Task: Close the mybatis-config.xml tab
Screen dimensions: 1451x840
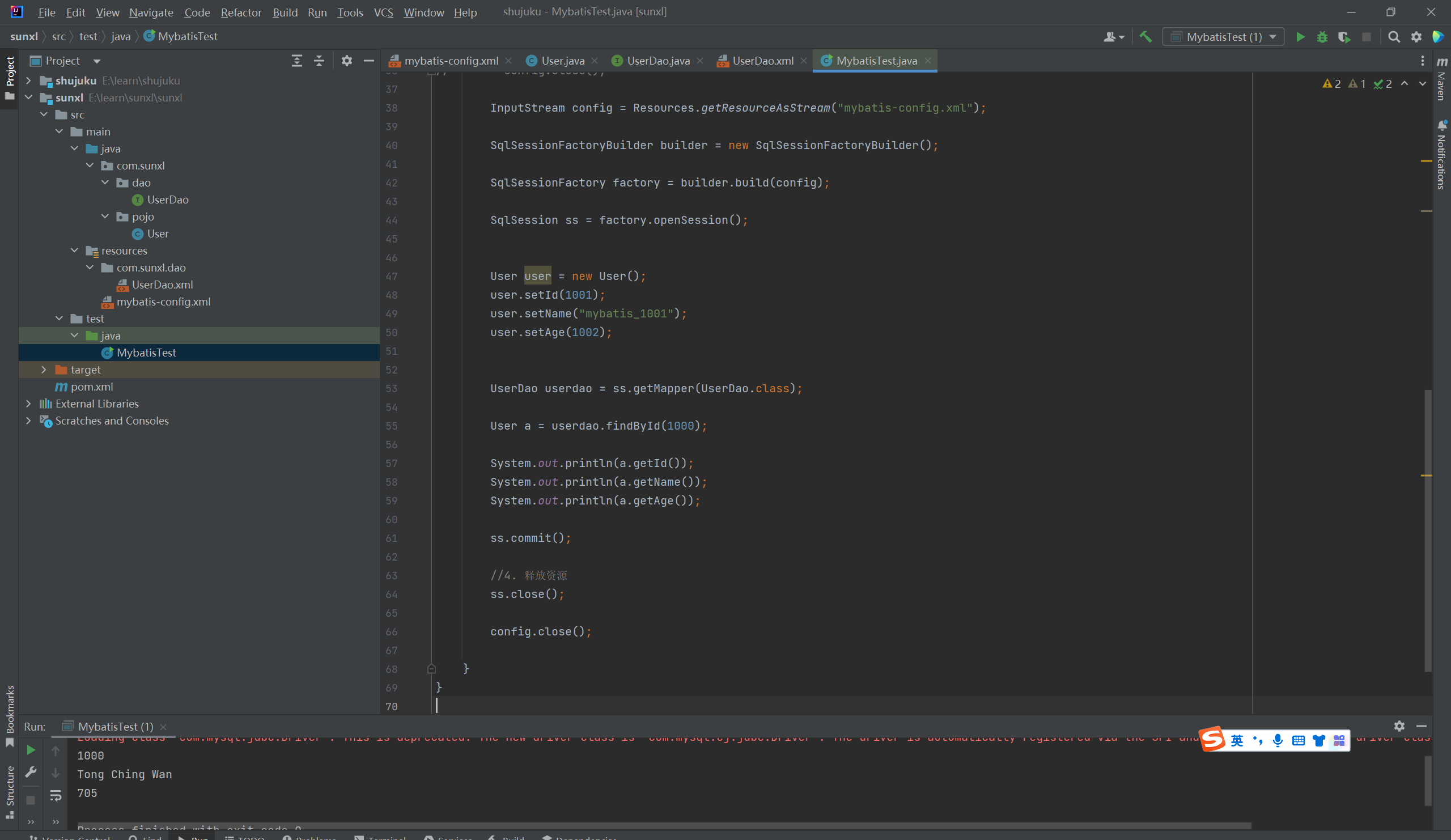Action: coord(508,61)
